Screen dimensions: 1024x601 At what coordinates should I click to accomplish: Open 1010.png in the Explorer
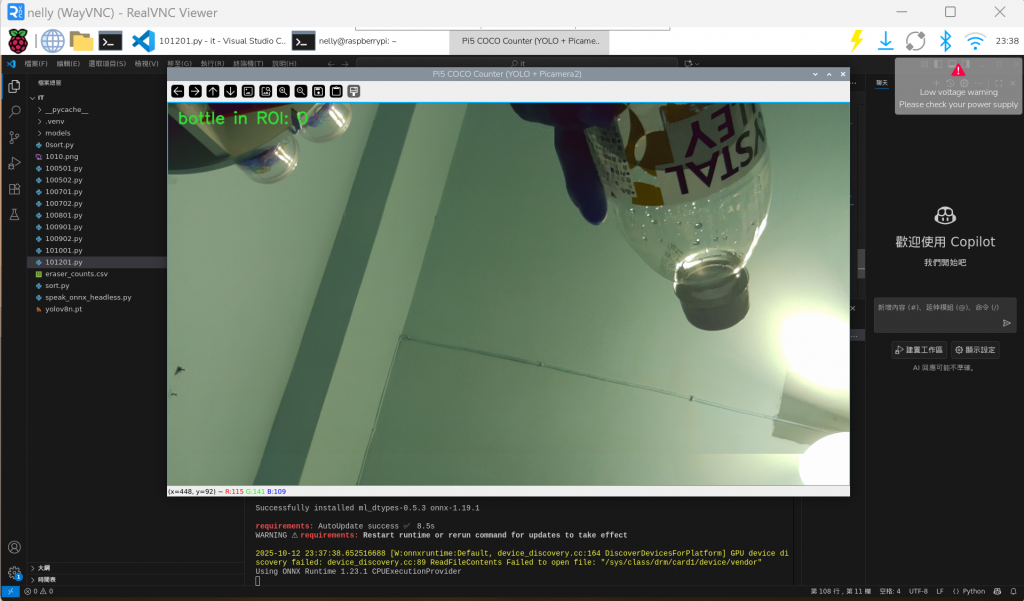coord(61,157)
